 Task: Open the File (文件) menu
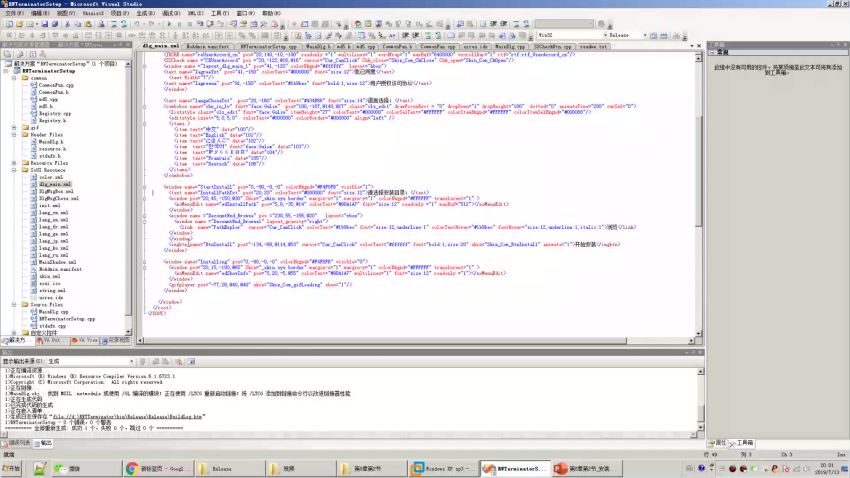tap(14, 13)
